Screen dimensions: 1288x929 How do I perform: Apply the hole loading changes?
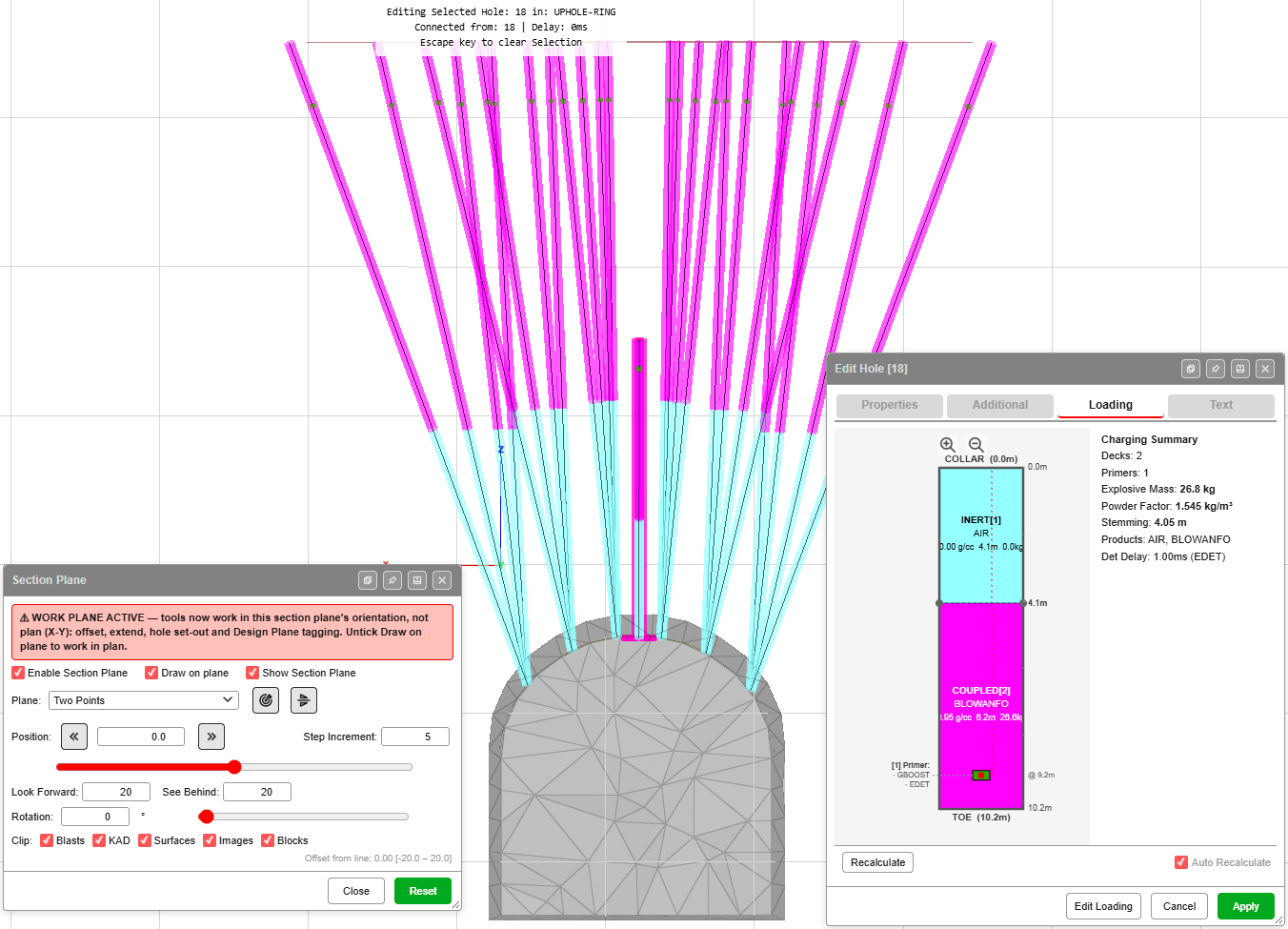1246,906
